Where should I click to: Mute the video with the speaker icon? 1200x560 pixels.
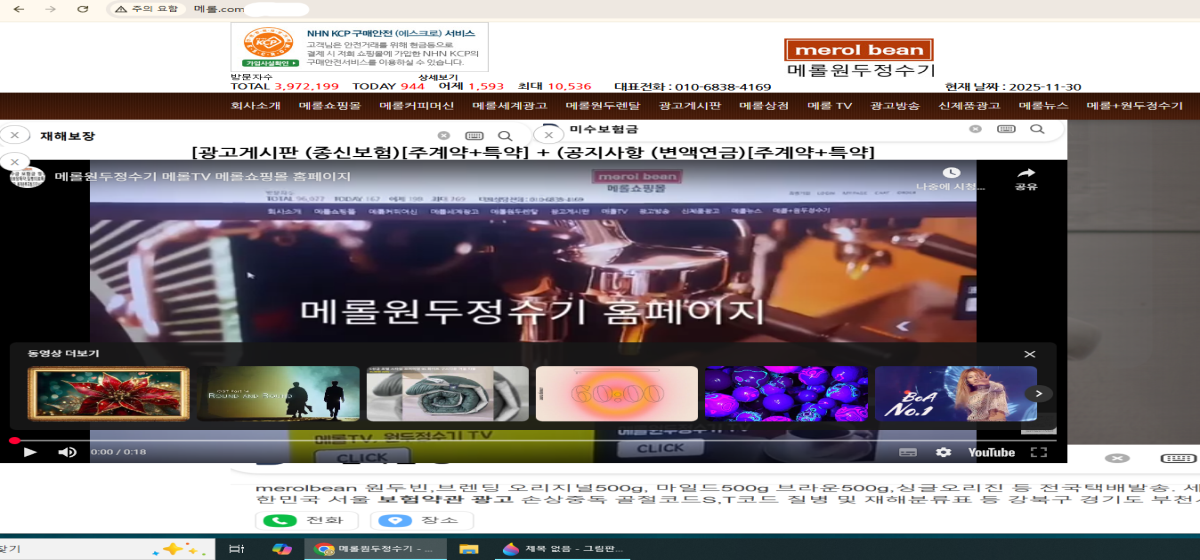(67, 452)
